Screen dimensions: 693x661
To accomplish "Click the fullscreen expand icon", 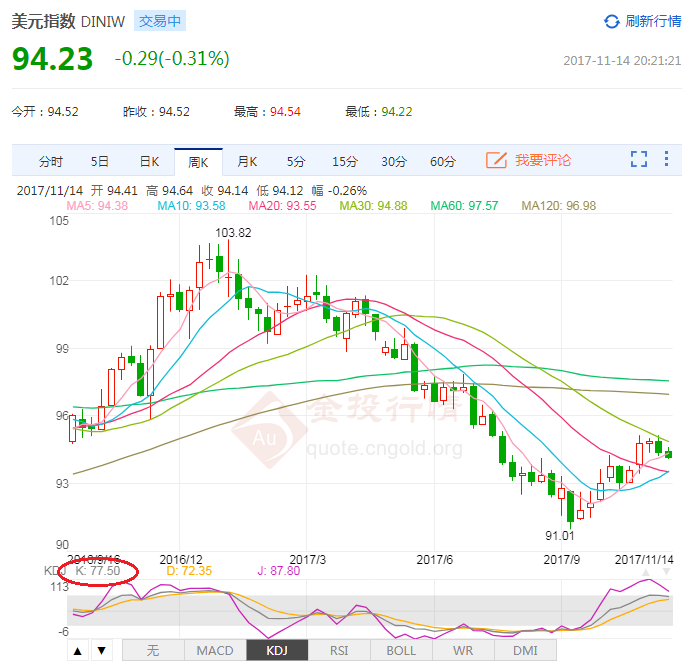I will click(x=639, y=160).
